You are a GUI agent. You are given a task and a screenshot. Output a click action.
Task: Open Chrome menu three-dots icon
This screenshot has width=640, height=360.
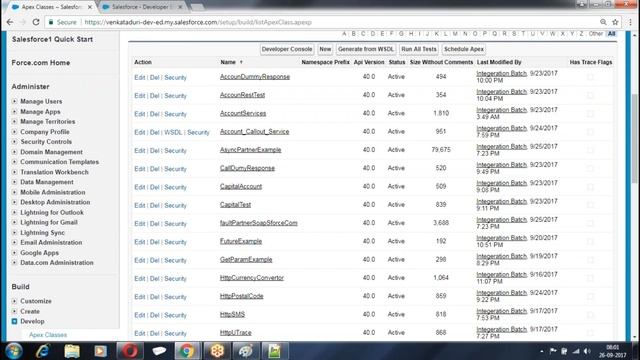point(630,22)
